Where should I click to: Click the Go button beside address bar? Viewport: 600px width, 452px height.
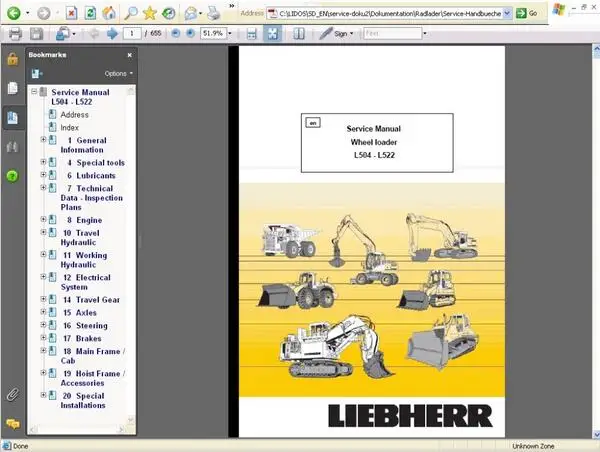click(527, 13)
